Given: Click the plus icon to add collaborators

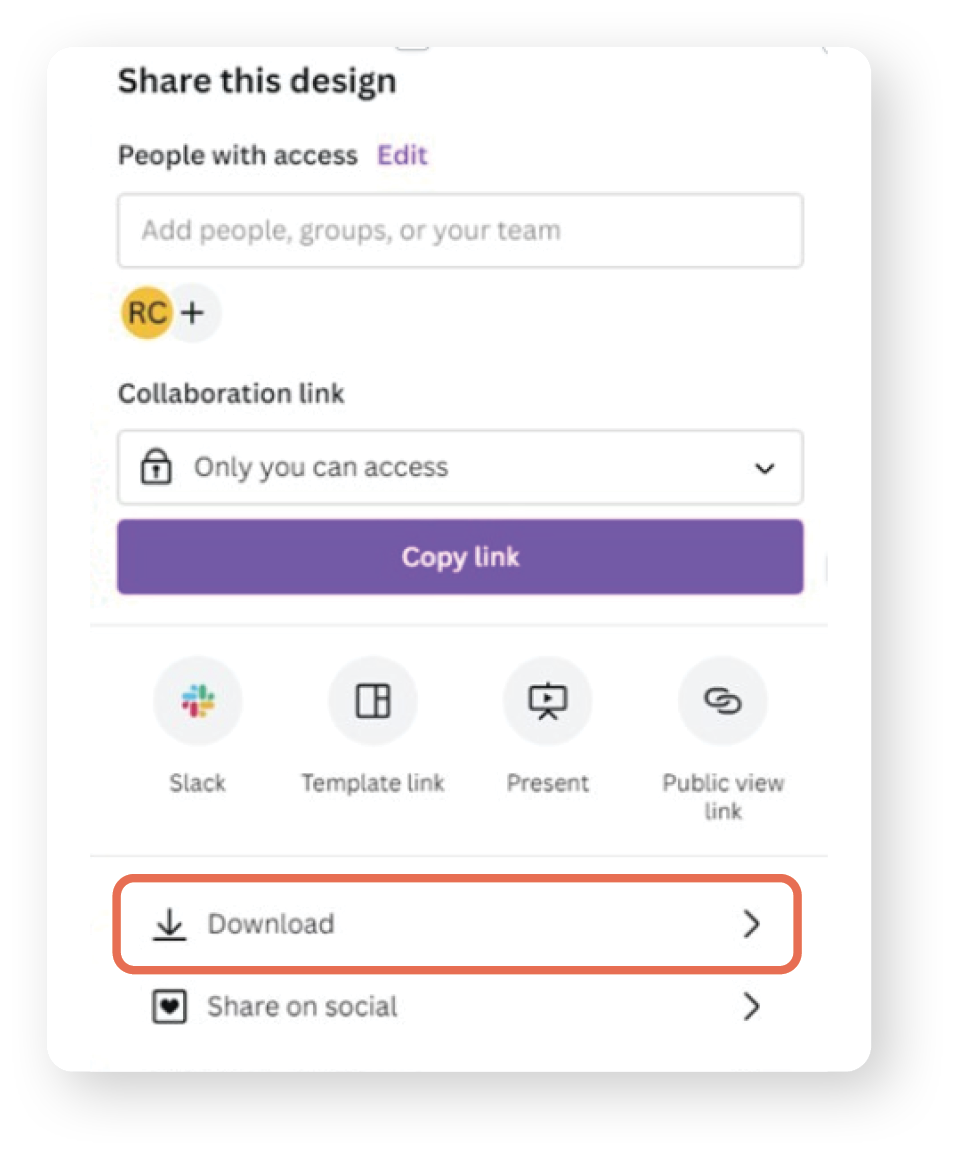Looking at the screenshot, I should [192, 312].
